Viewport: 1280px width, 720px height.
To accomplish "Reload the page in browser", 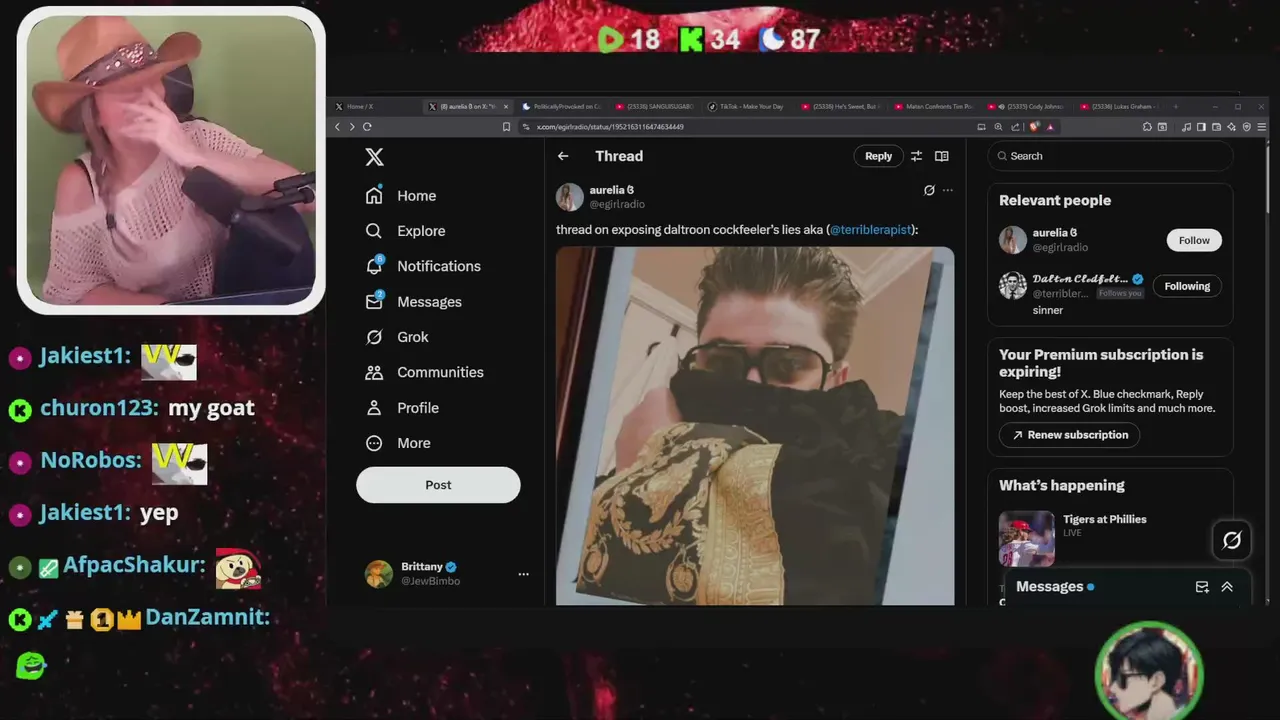I will point(367,127).
